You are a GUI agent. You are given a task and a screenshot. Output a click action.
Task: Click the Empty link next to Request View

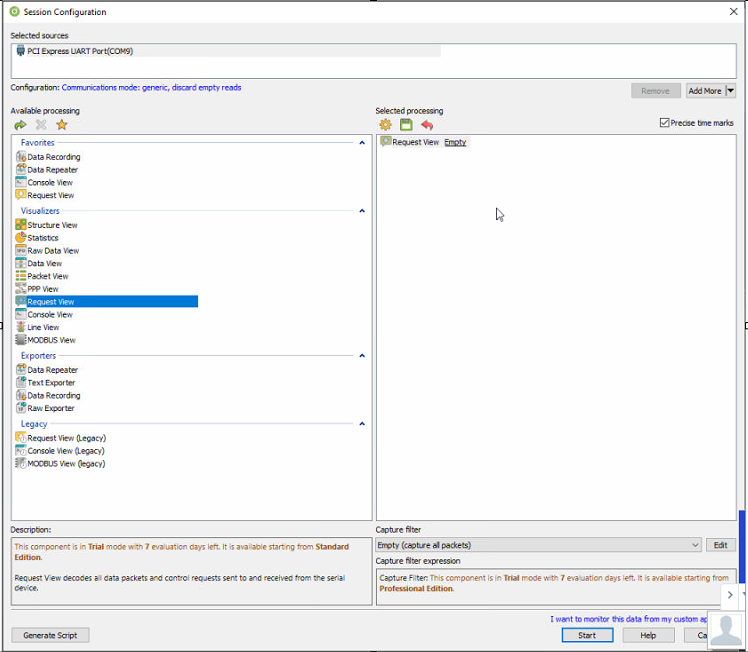(x=455, y=142)
